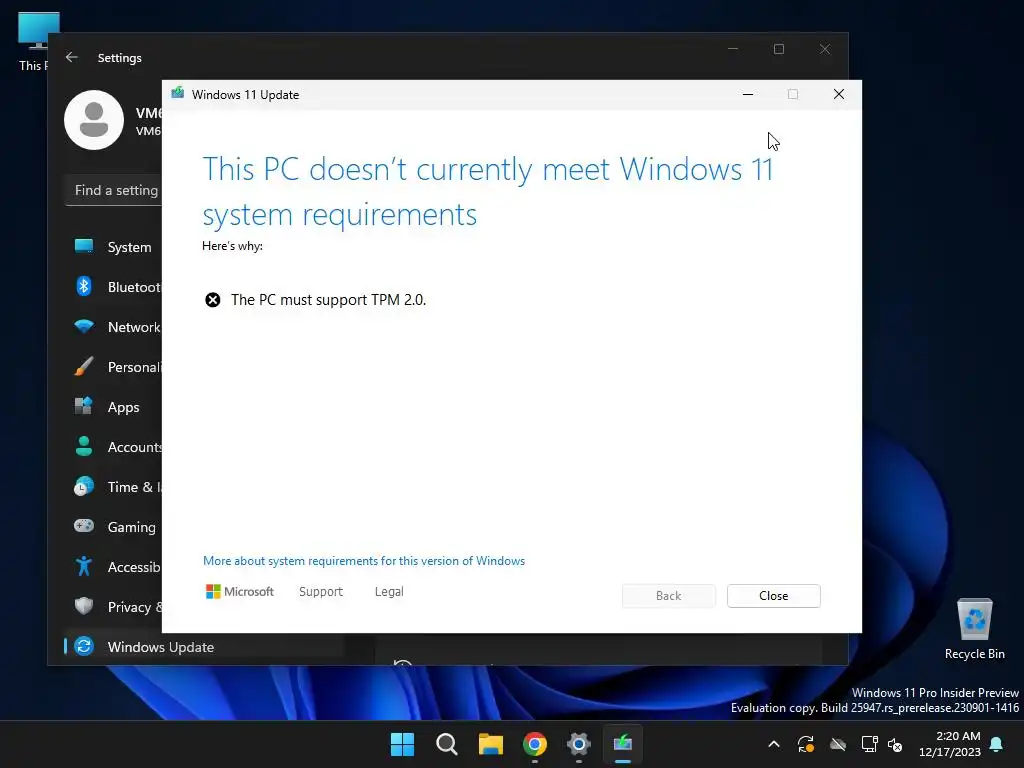Select the Privacy shield icon in the sidebar
The image size is (1024, 768).
[84, 606]
